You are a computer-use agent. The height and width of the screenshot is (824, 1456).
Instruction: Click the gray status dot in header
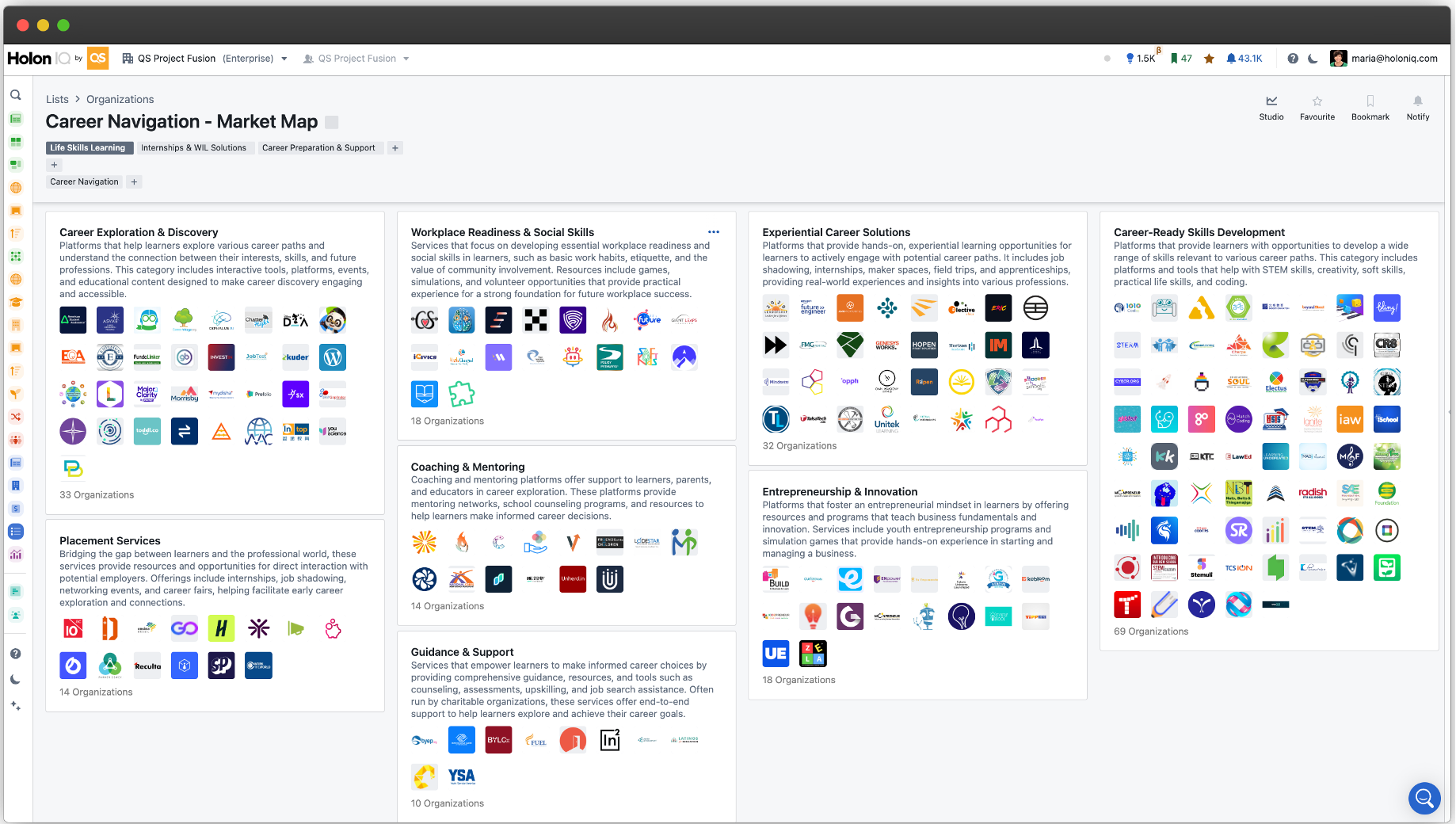tap(1107, 59)
